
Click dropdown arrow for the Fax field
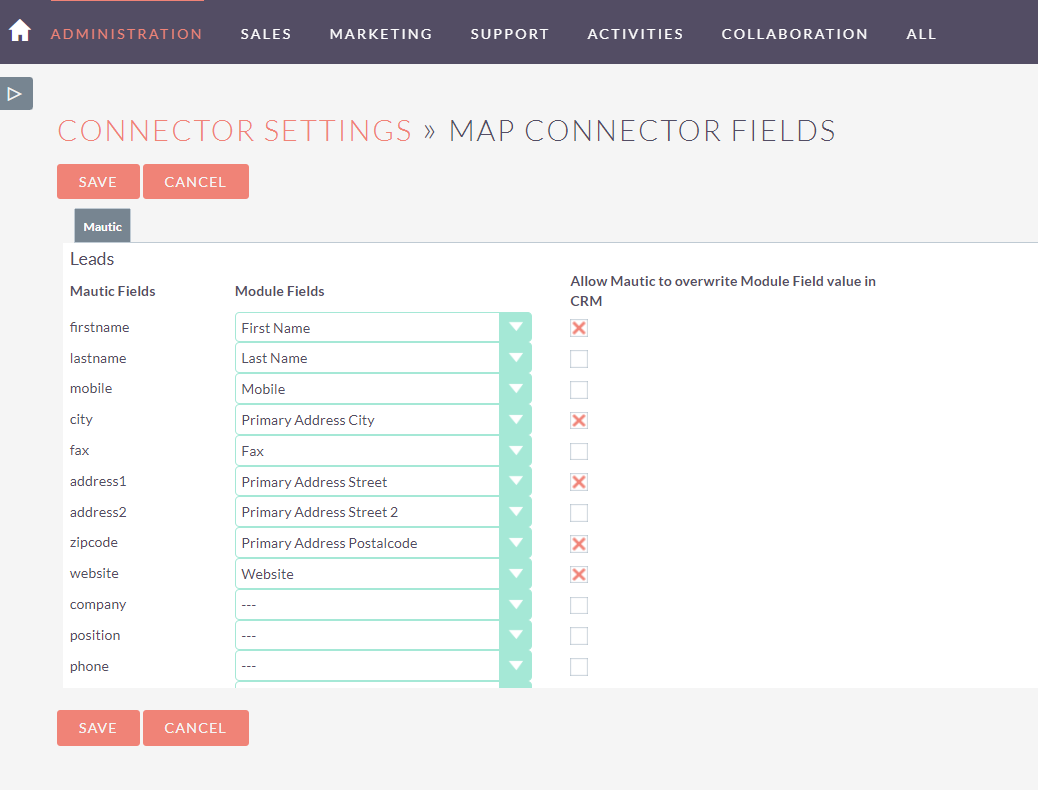click(x=515, y=451)
